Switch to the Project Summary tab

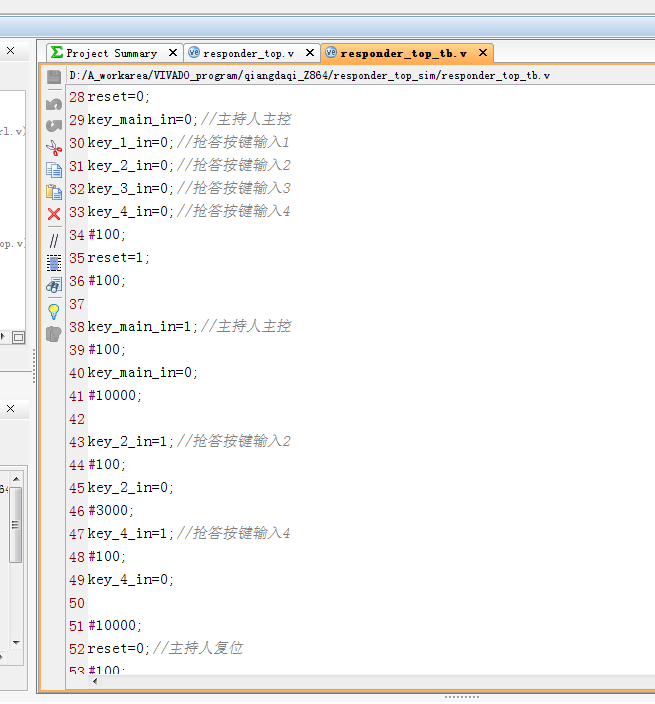tap(112, 53)
